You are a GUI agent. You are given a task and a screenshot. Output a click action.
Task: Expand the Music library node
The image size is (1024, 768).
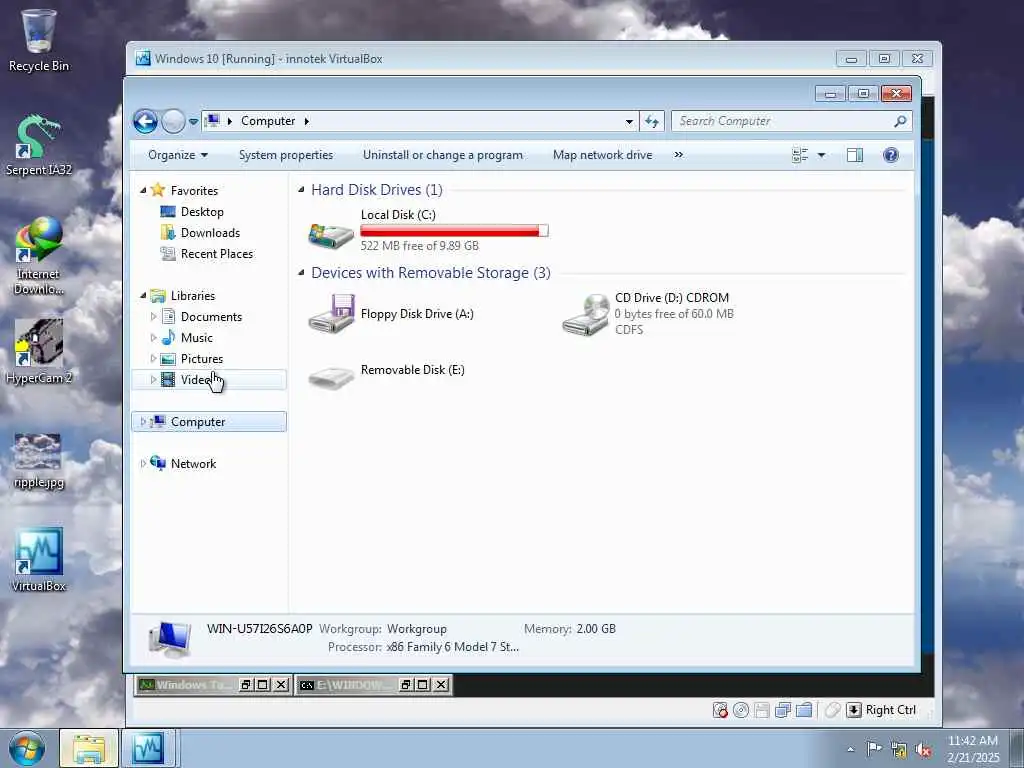tap(153, 338)
